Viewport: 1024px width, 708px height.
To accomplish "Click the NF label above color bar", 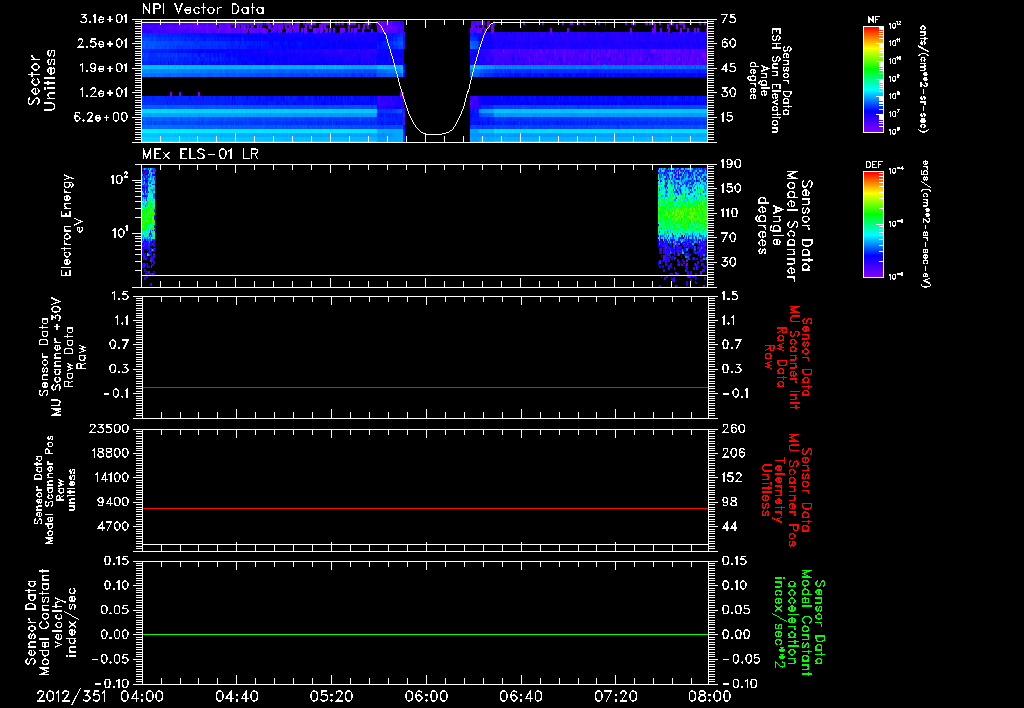I will pos(873,20).
